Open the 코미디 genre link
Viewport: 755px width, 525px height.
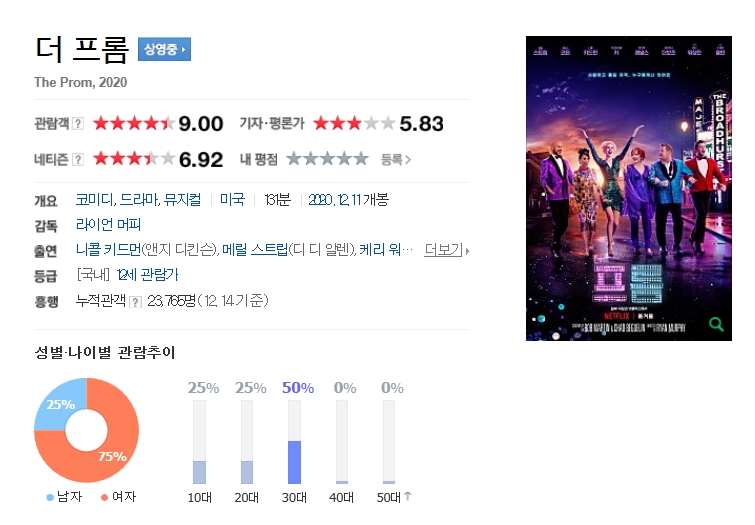click(95, 199)
